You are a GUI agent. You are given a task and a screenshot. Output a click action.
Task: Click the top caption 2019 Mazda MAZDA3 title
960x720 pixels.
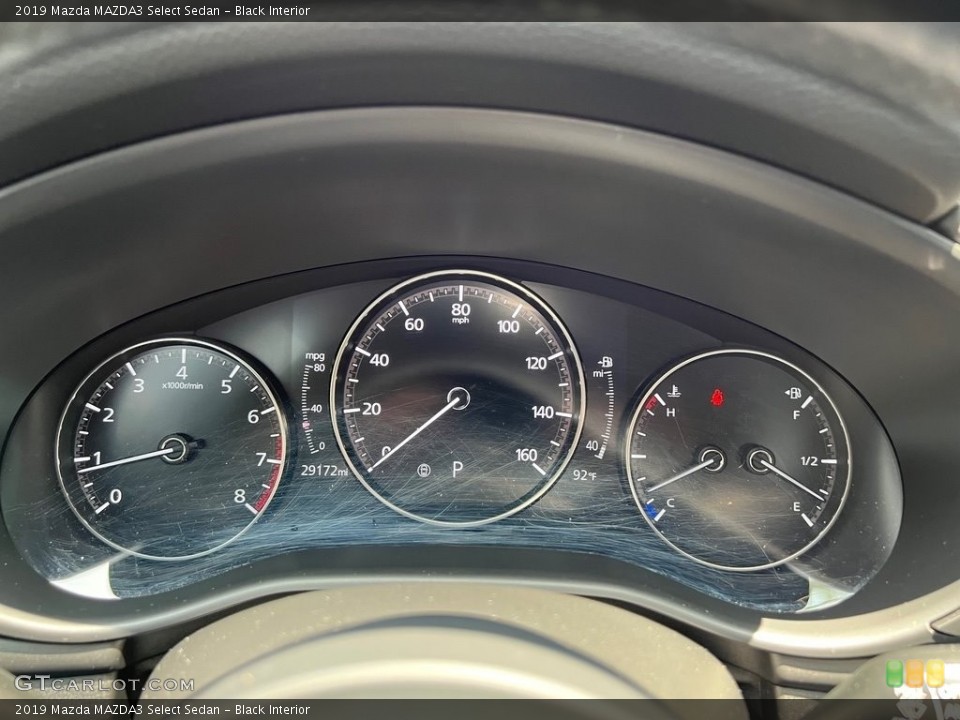coord(162,10)
